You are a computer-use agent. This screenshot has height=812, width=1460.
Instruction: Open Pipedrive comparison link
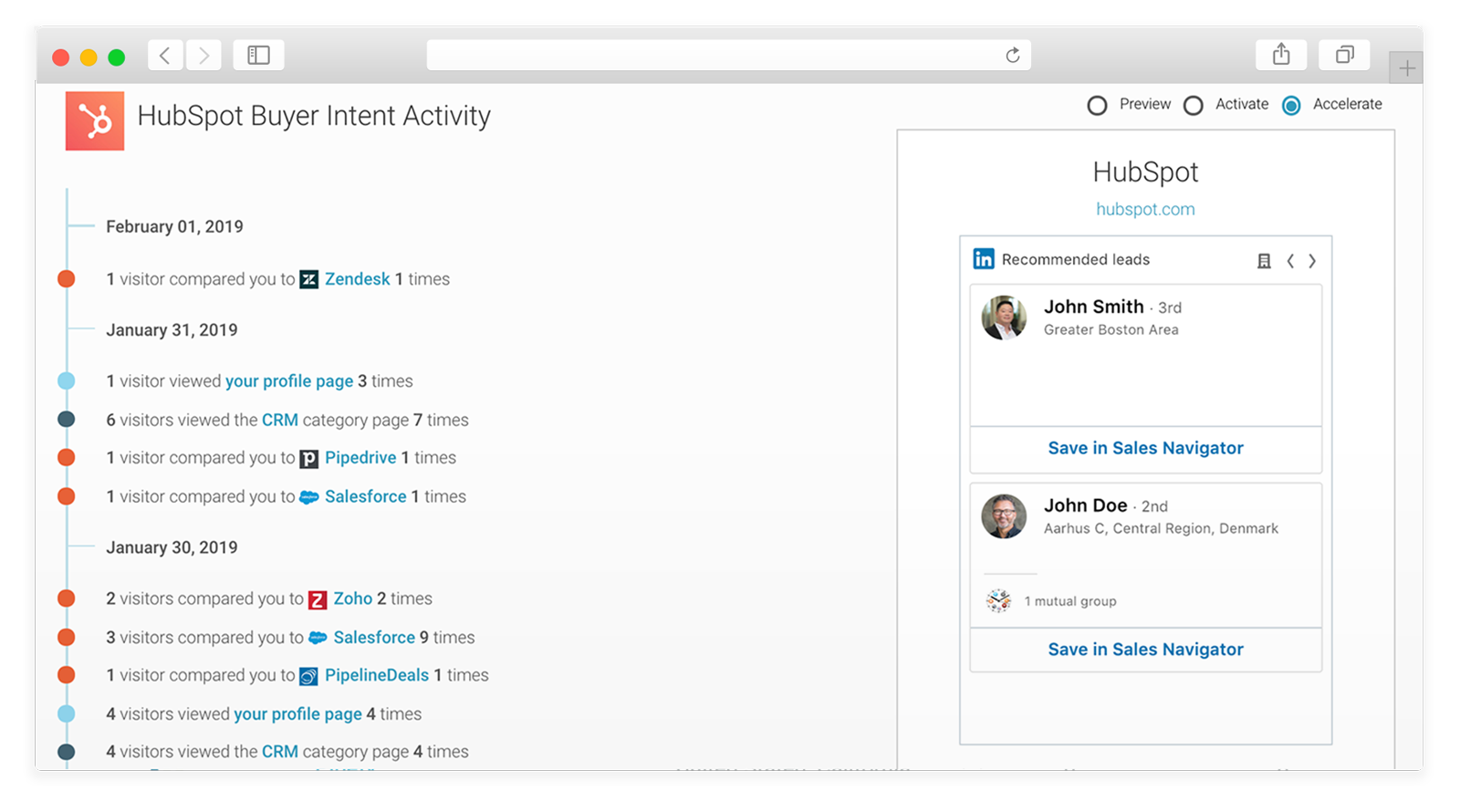click(x=360, y=458)
